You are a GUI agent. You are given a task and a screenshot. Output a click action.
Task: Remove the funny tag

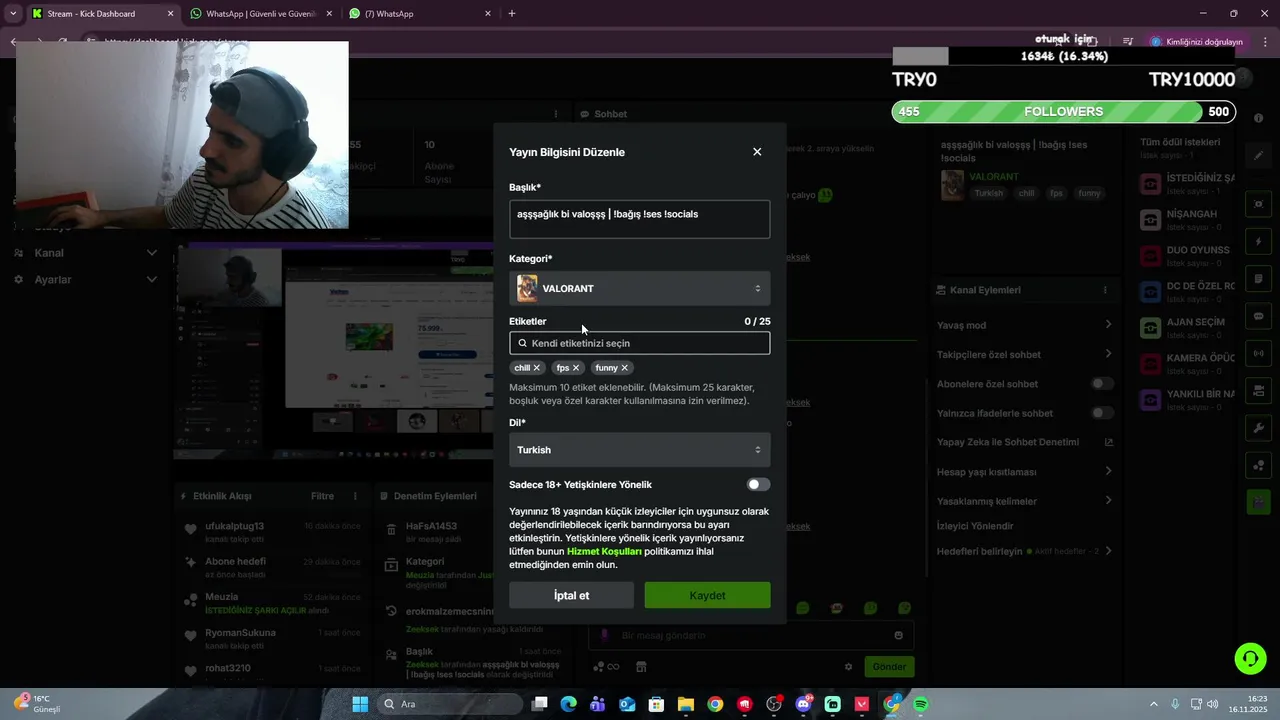(x=625, y=368)
